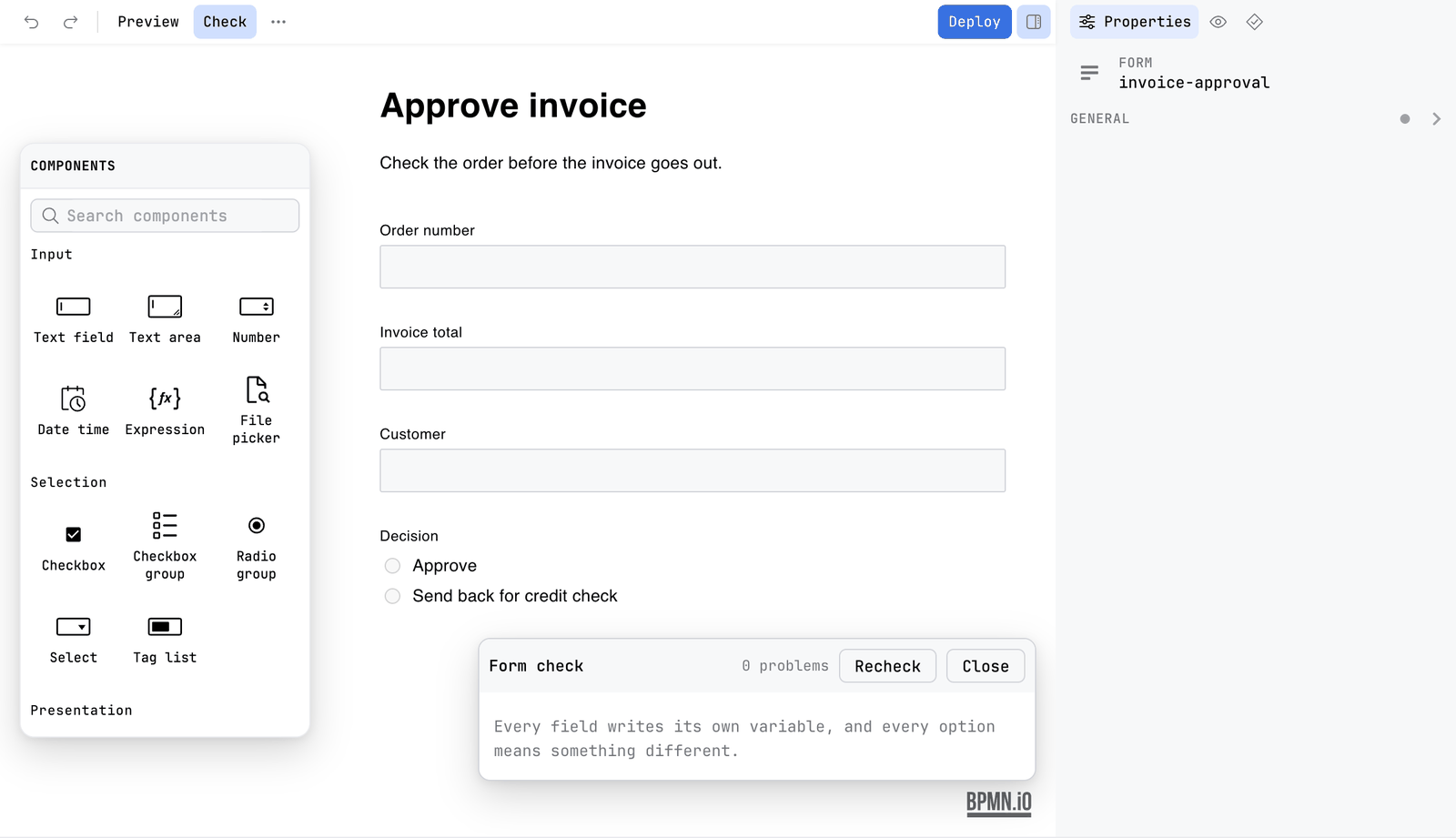Click the Order number input field
Screen dimensions: 1456x838
tap(693, 267)
